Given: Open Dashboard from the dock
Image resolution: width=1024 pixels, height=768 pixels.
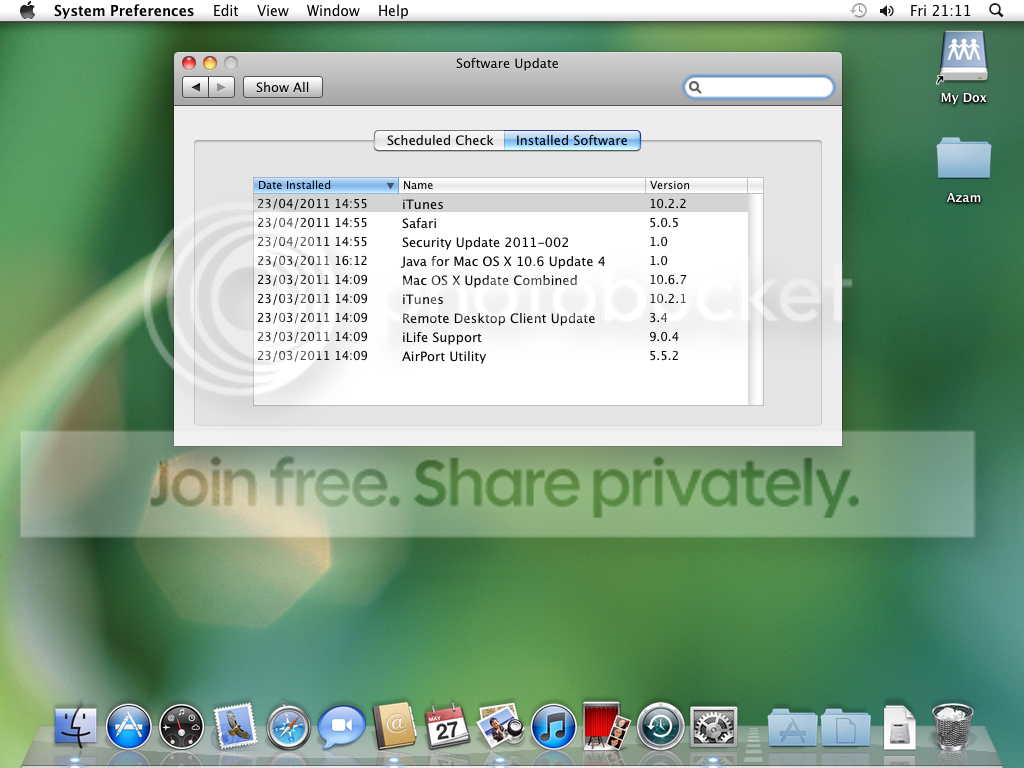Looking at the screenshot, I should pos(181,726).
